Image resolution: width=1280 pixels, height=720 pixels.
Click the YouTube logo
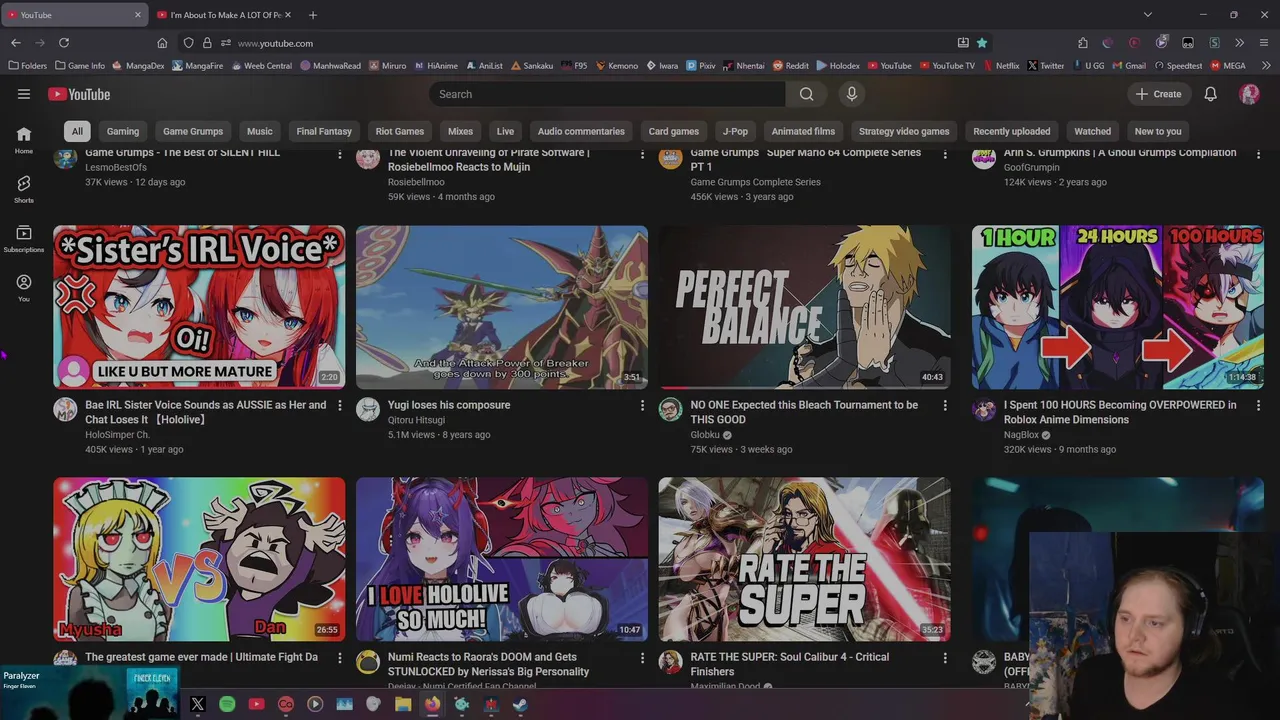pyautogui.click(x=79, y=94)
